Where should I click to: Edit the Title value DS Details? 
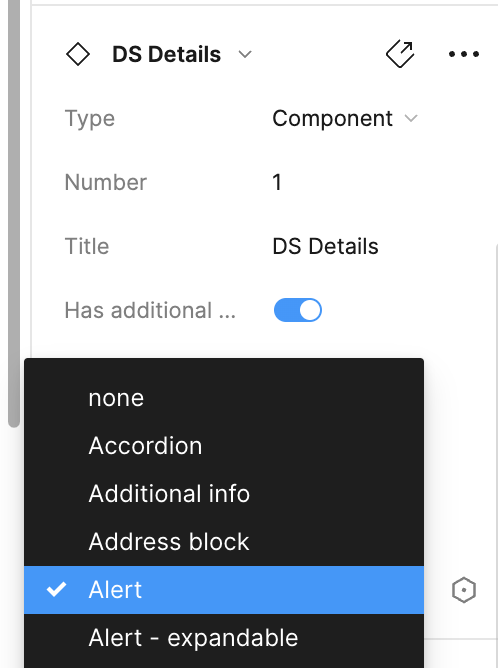pyautogui.click(x=325, y=246)
